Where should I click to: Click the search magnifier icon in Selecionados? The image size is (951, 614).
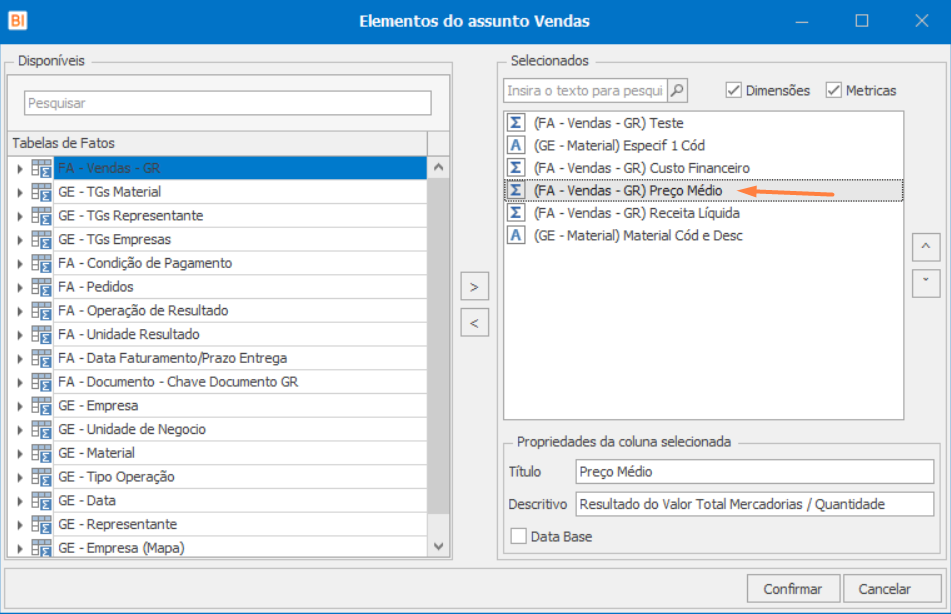(x=677, y=91)
